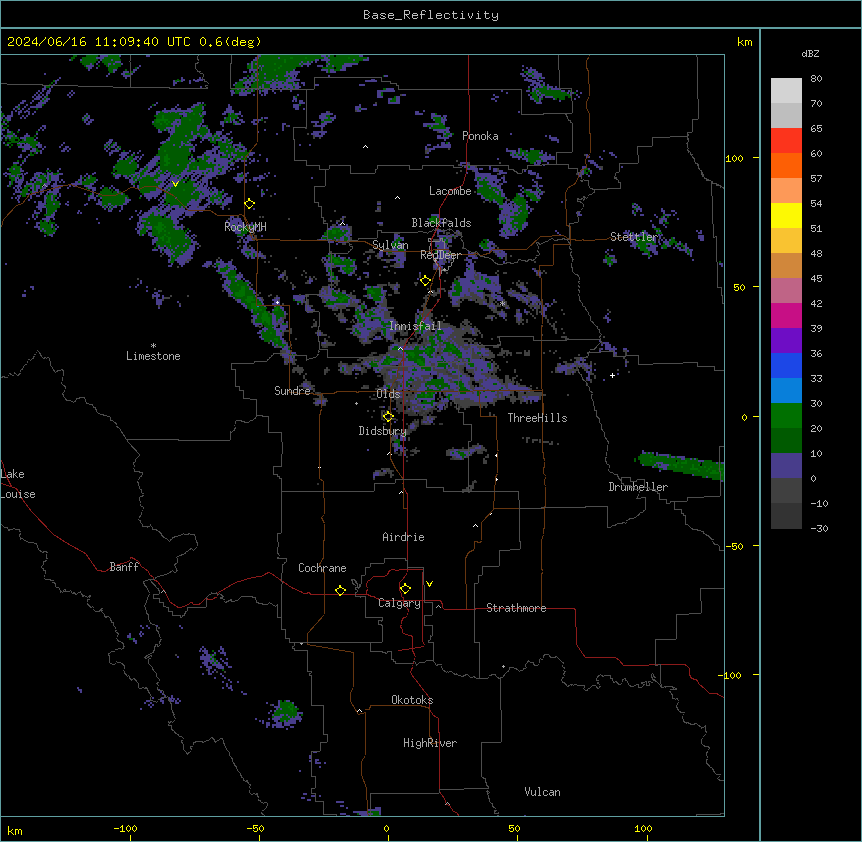Click the 57 value in the dBZ legend
Screen dimensions: 862x842
point(816,179)
